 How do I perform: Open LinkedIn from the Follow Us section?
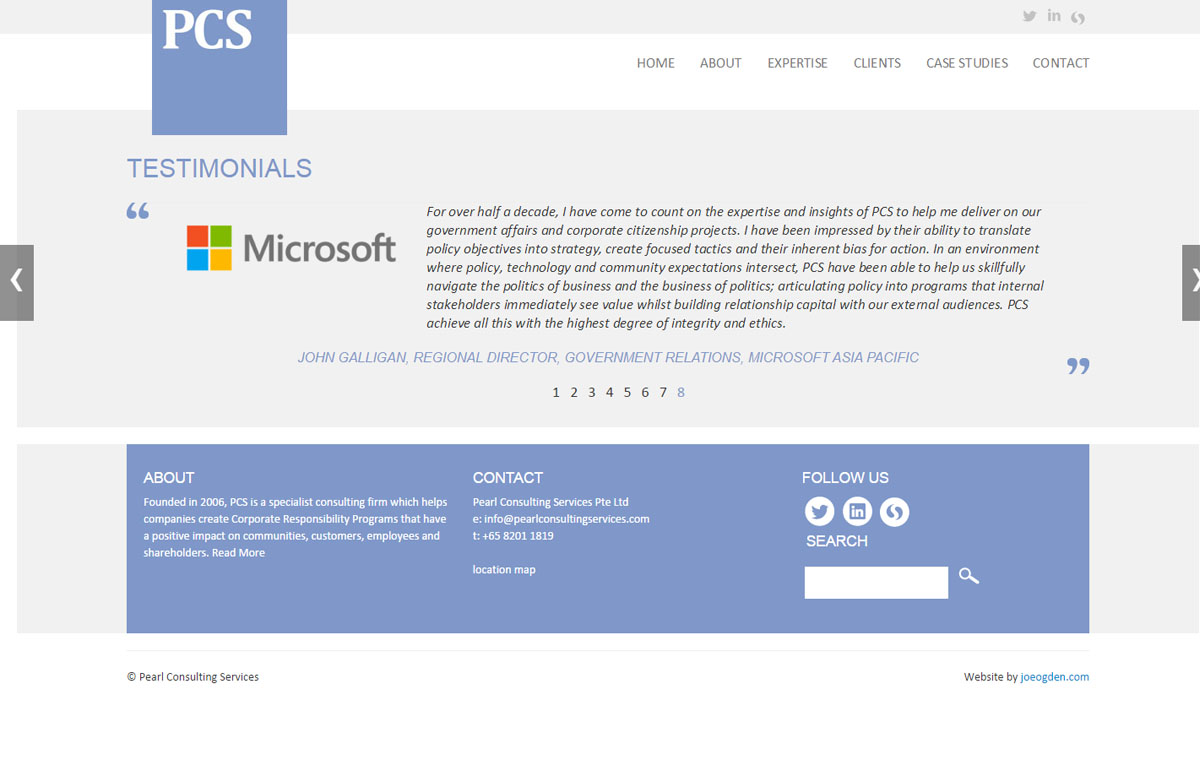click(x=857, y=512)
